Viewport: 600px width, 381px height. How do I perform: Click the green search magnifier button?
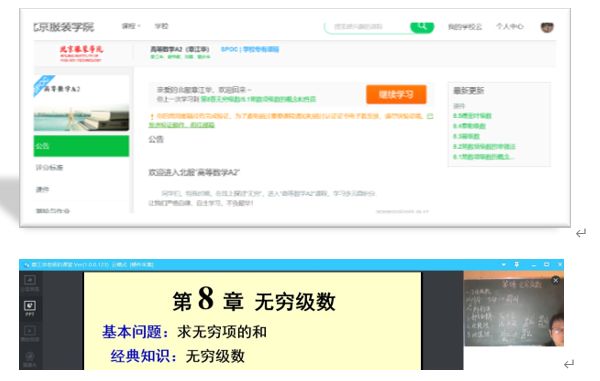click(x=422, y=27)
